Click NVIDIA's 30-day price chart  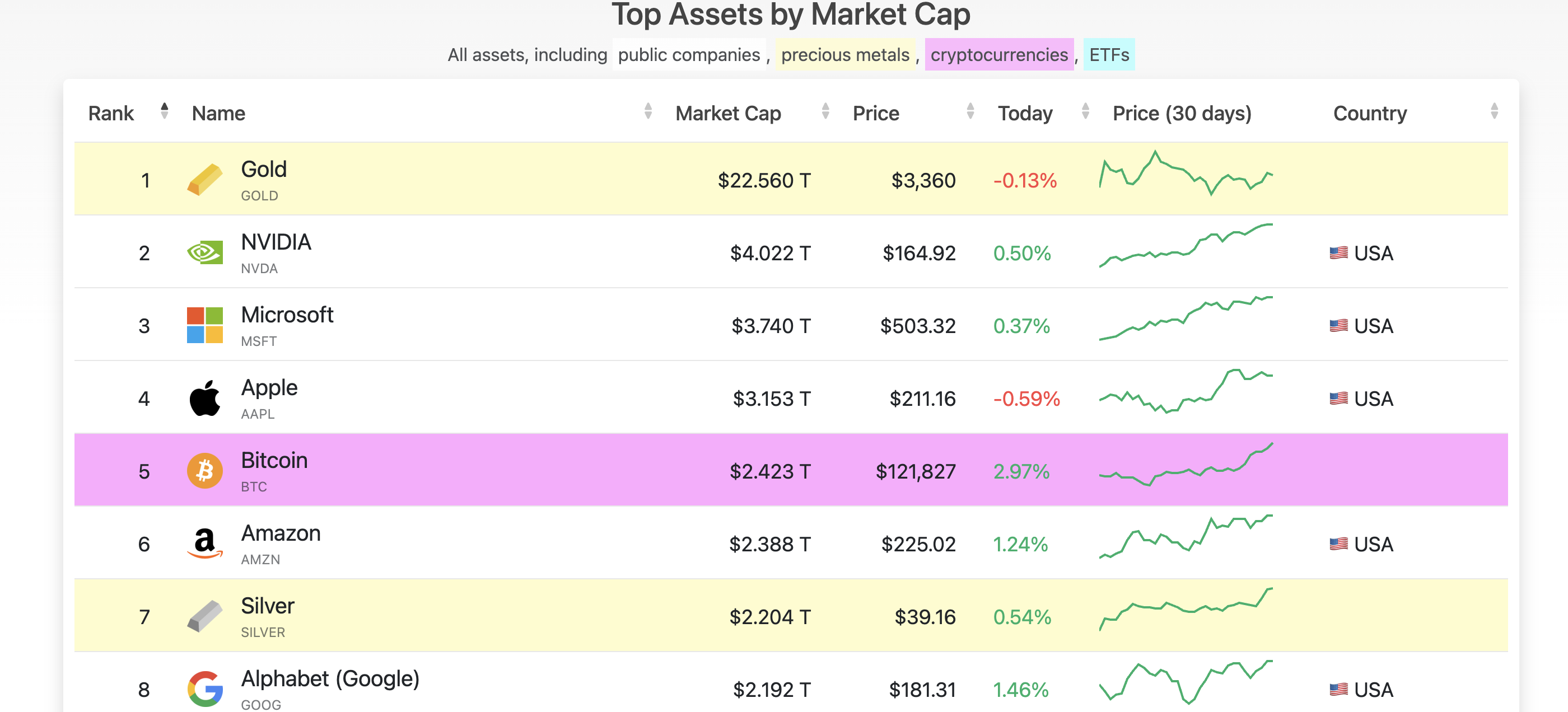pos(1186,245)
